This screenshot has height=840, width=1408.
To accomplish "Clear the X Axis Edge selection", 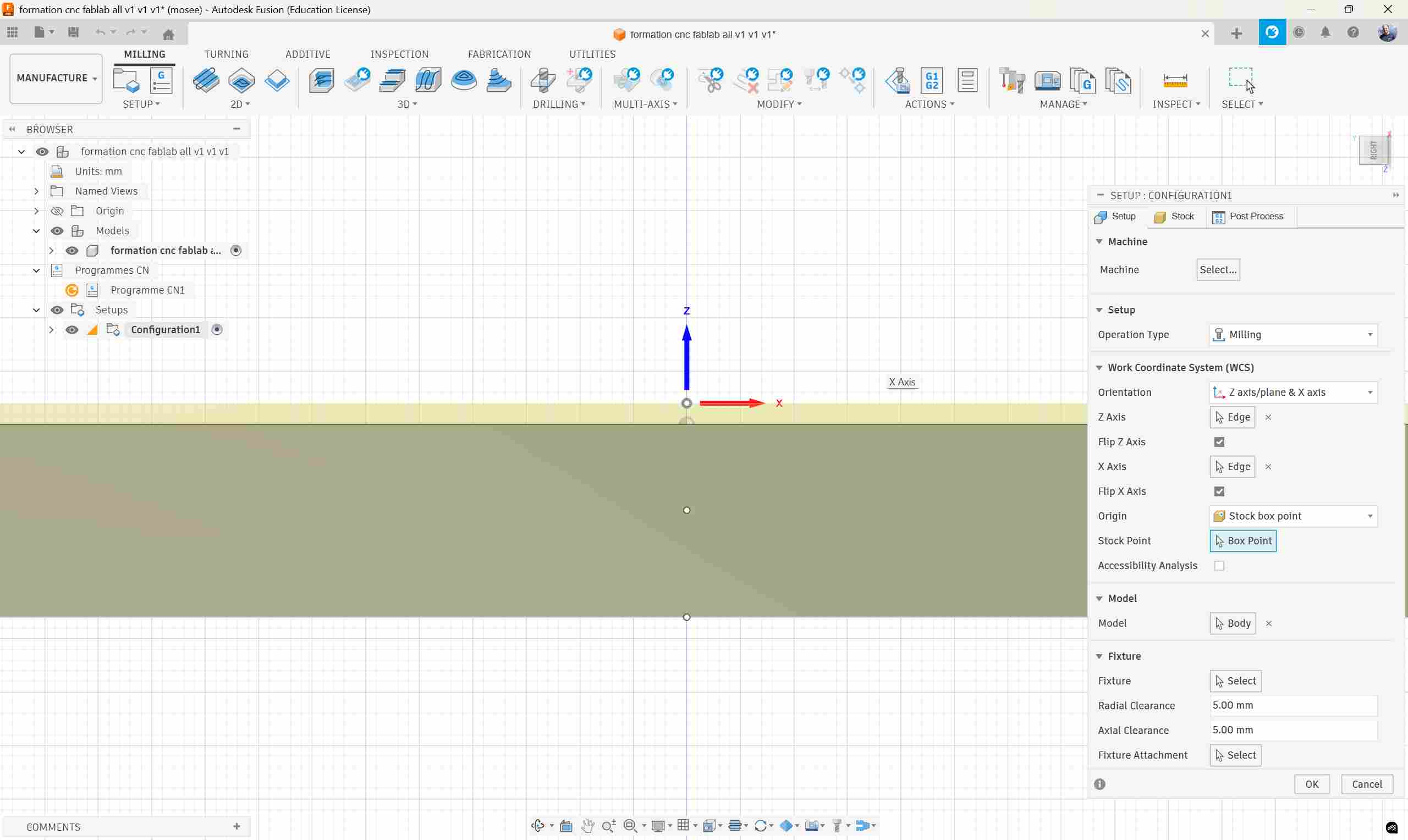I will [x=1268, y=467].
